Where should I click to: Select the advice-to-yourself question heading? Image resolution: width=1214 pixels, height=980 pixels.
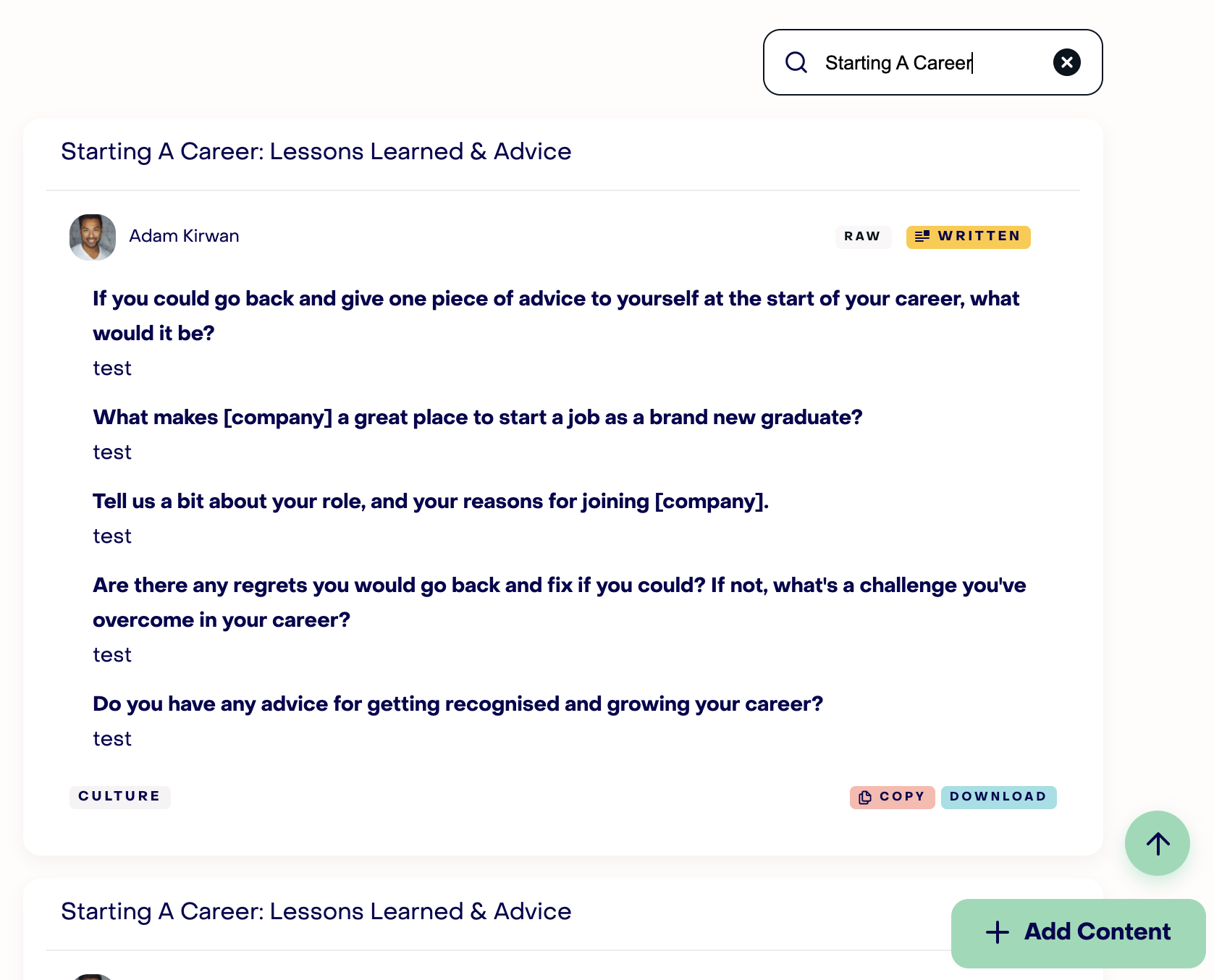pos(556,316)
